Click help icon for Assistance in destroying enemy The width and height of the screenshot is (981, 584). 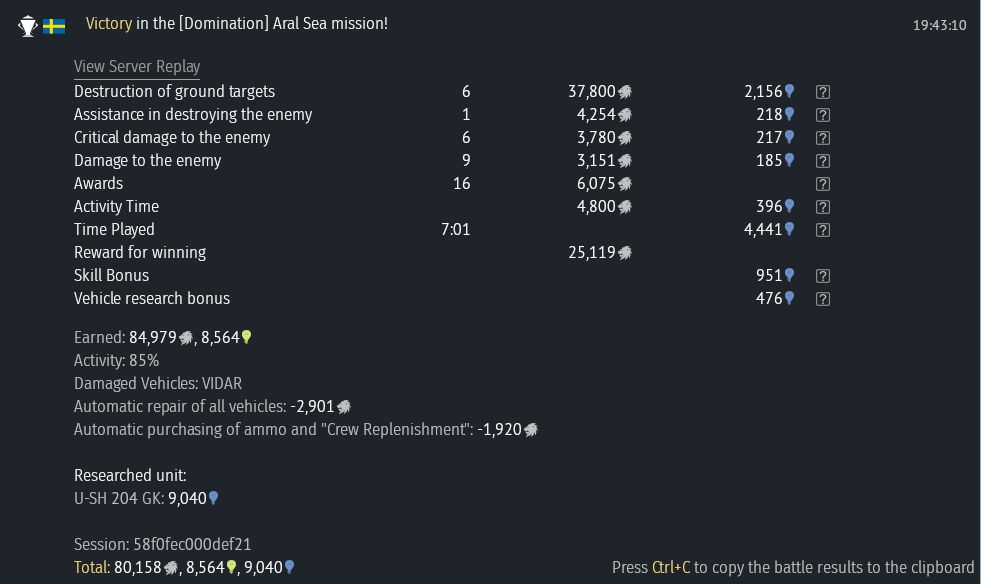click(x=823, y=115)
